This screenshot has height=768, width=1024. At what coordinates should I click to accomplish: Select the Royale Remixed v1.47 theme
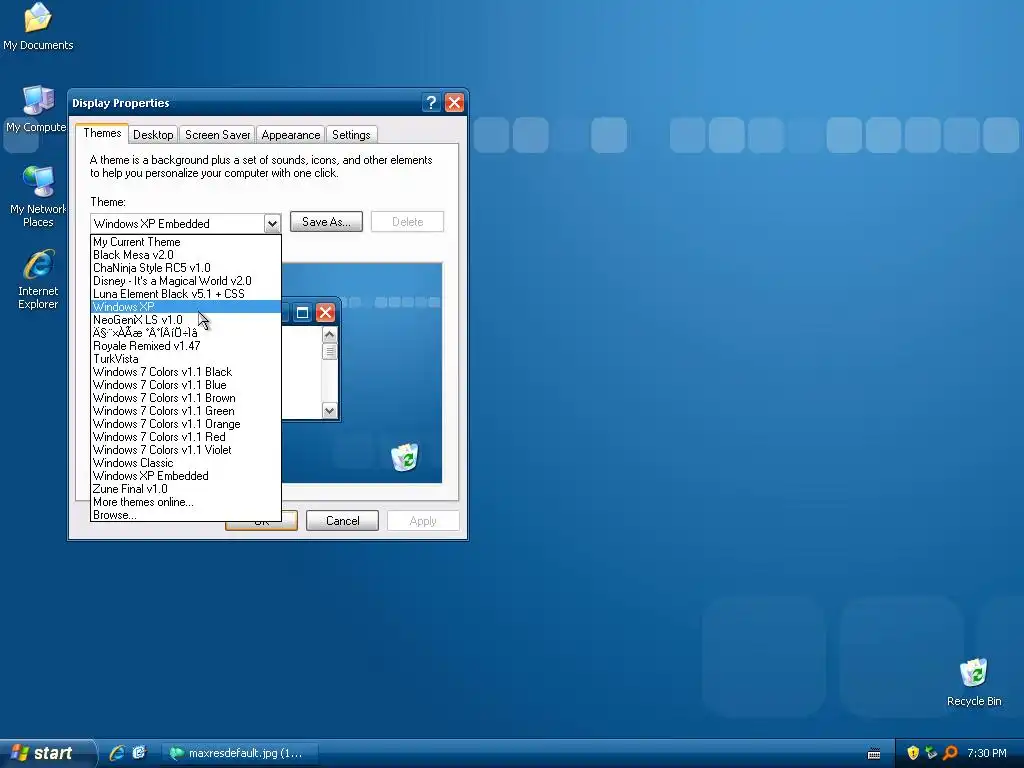coord(186,346)
